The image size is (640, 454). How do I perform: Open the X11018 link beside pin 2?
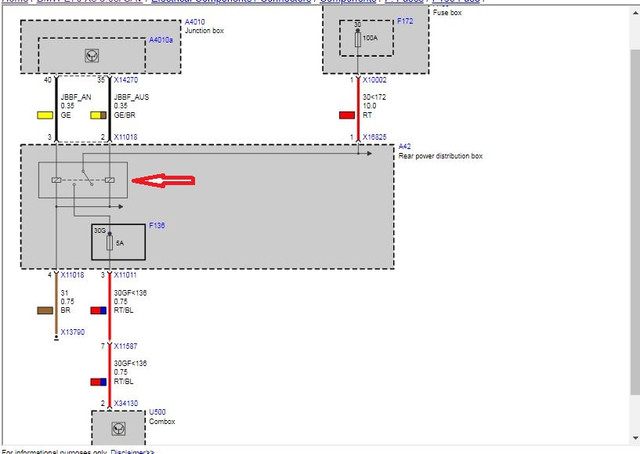(x=125, y=137)
